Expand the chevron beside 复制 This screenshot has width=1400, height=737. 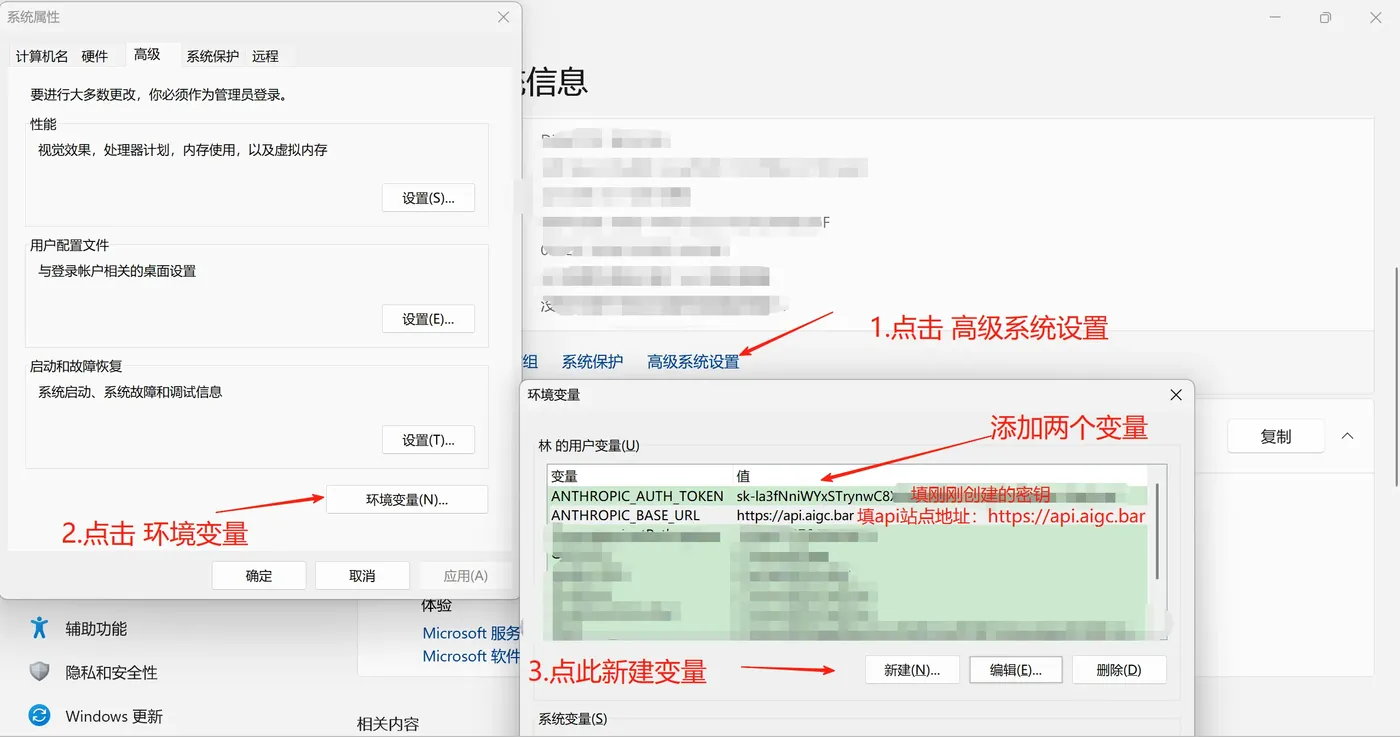1348,436
